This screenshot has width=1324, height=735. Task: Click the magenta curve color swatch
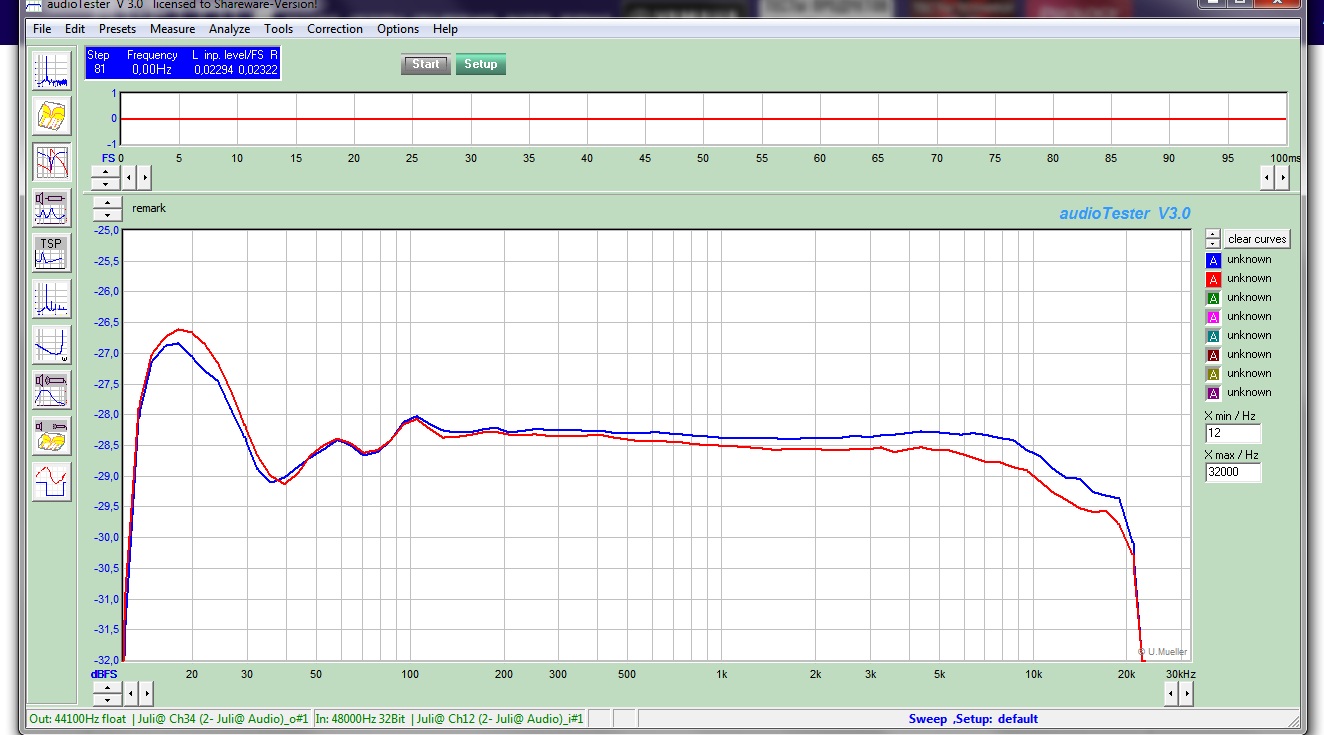point(1214,317)
